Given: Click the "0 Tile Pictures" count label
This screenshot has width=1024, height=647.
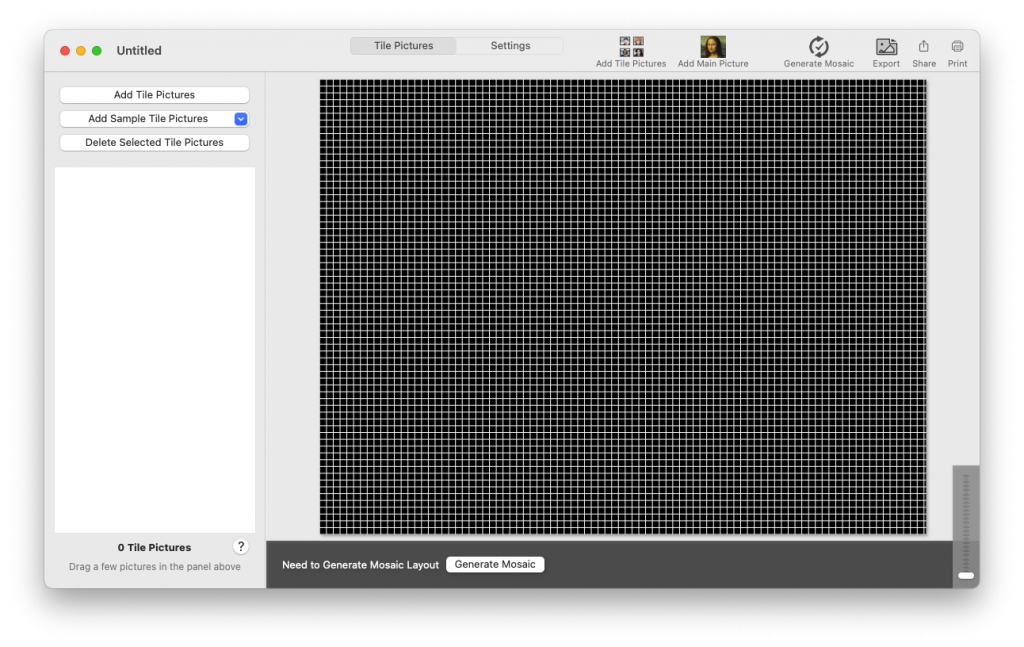Looking at the screenshot, I should [x=154, y=548].
